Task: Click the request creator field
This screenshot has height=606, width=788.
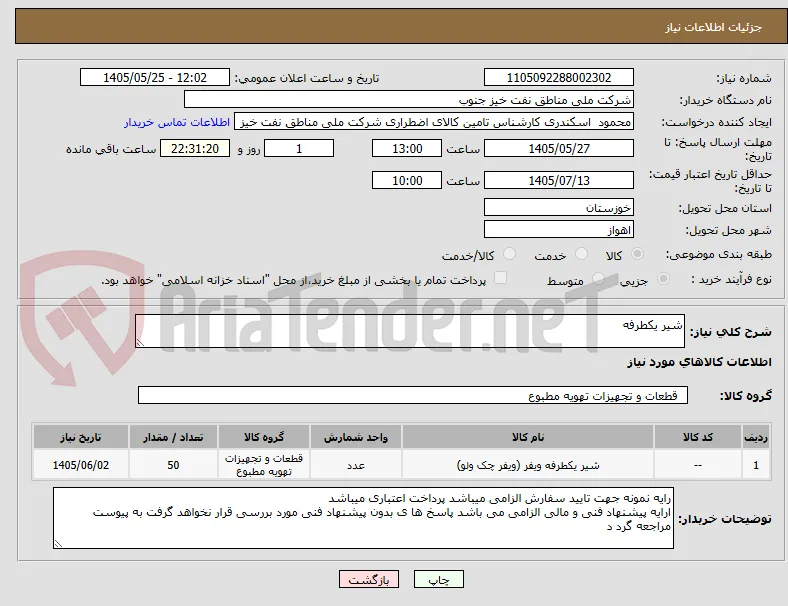Action: [x=434, y=122]
